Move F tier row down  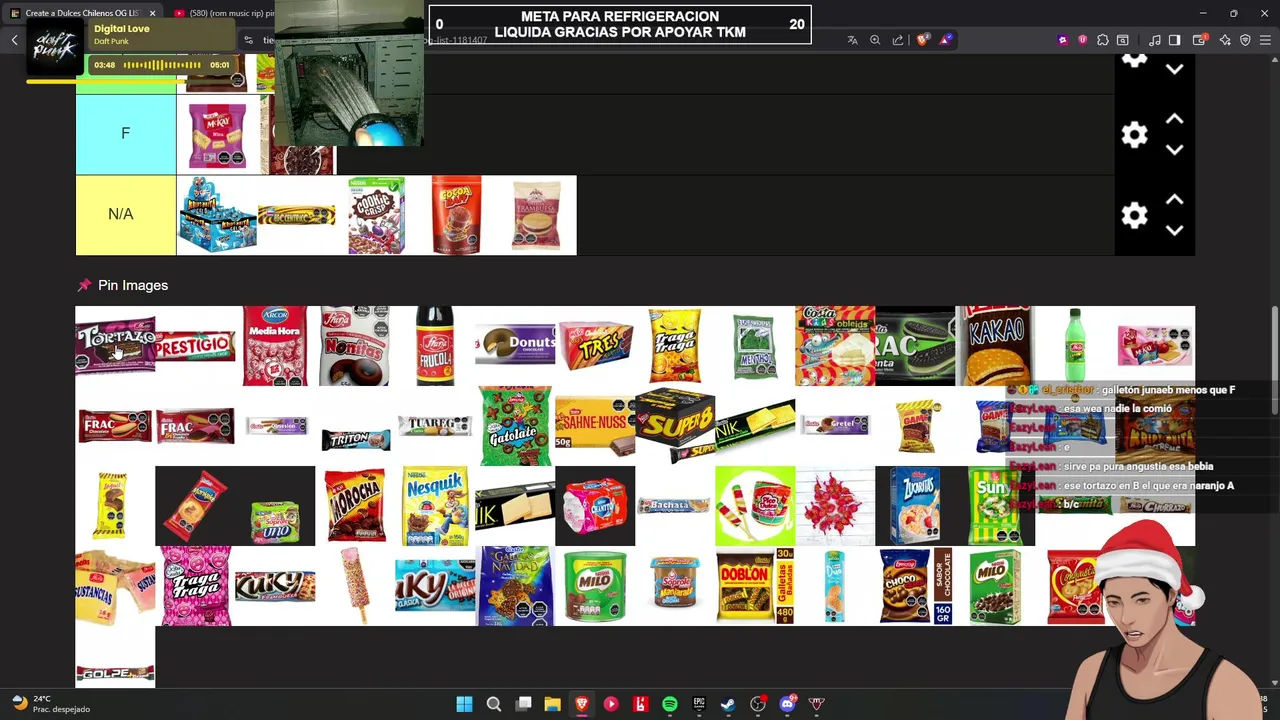coord(1174,150)
